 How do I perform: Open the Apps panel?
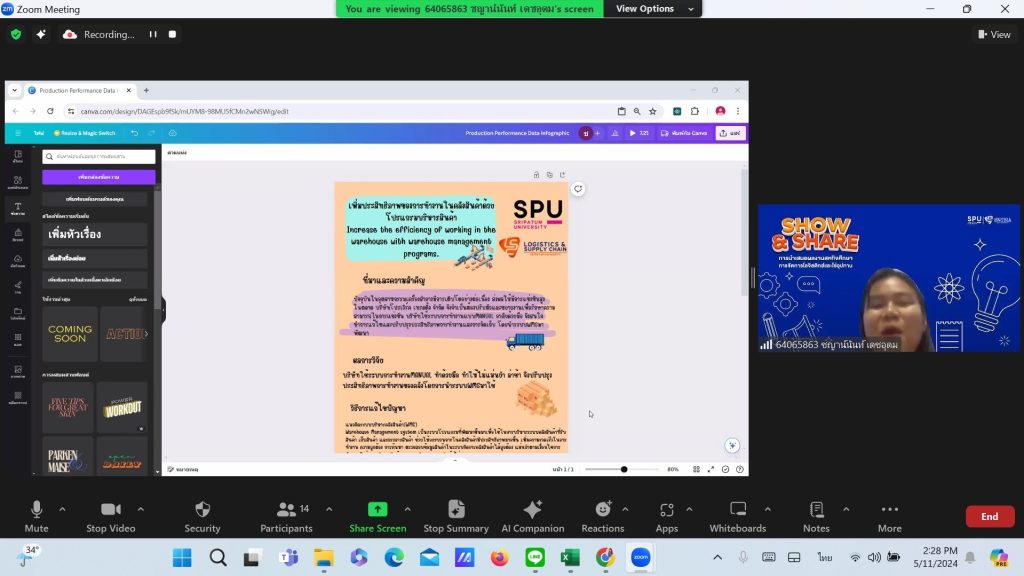coord(666,516)
